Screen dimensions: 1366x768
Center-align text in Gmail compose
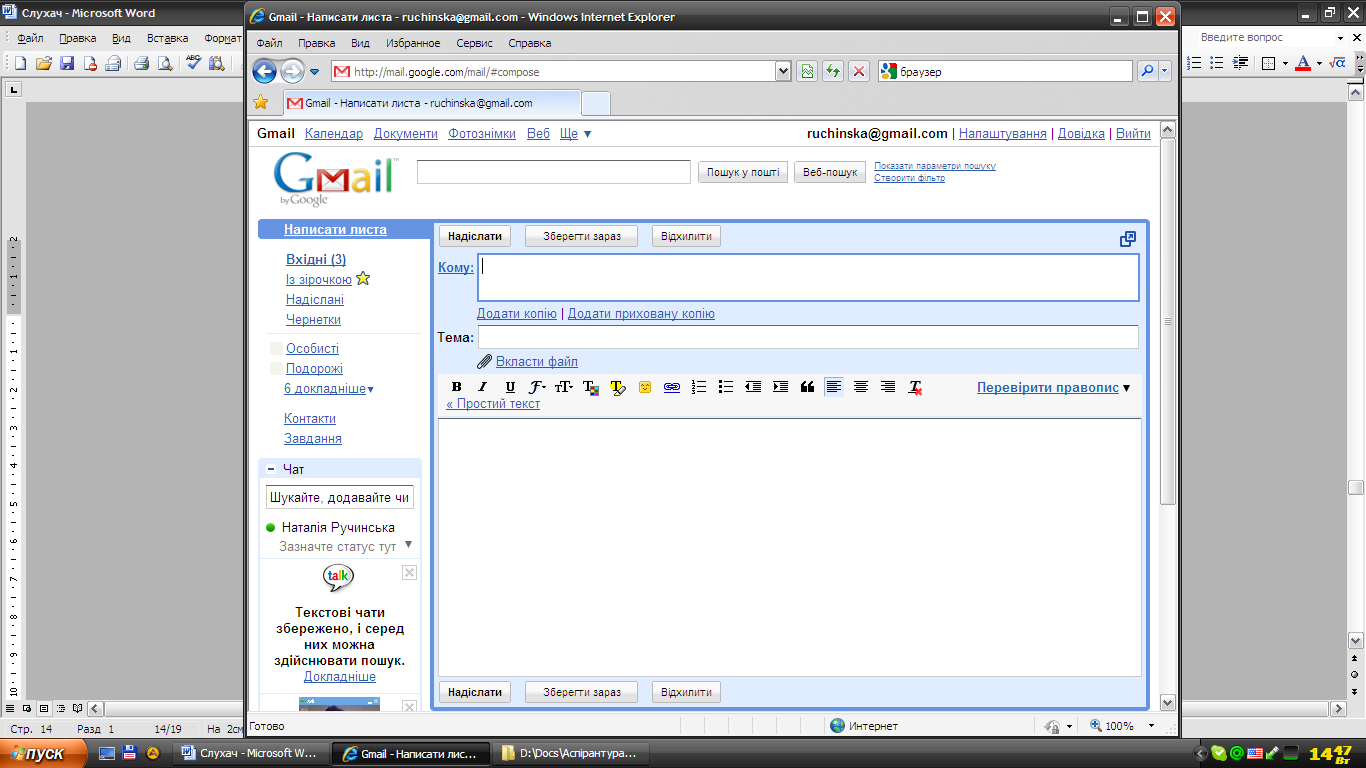pos(861,388)
